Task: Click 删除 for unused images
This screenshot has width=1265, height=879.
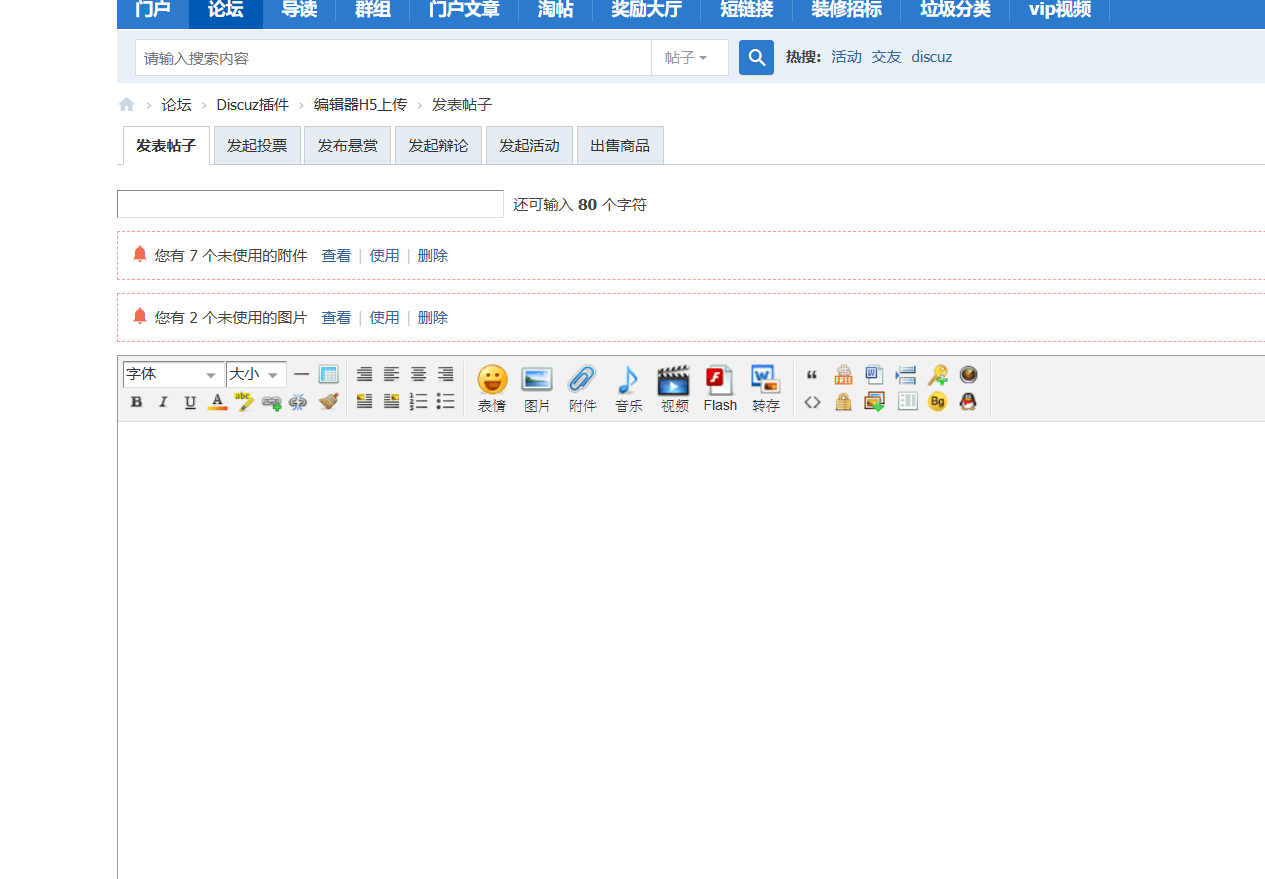Action: click(x=432, y=318)
